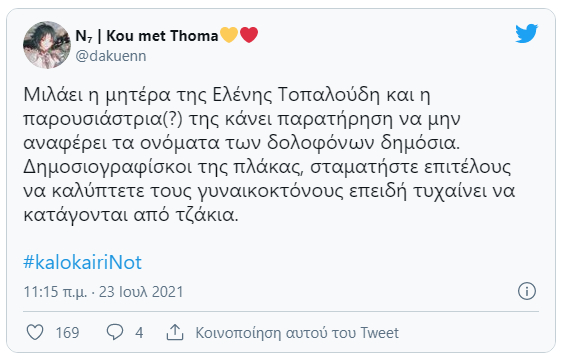
Task: Visit the @dakuenn handle link
Action: click(x=111, y=56)
